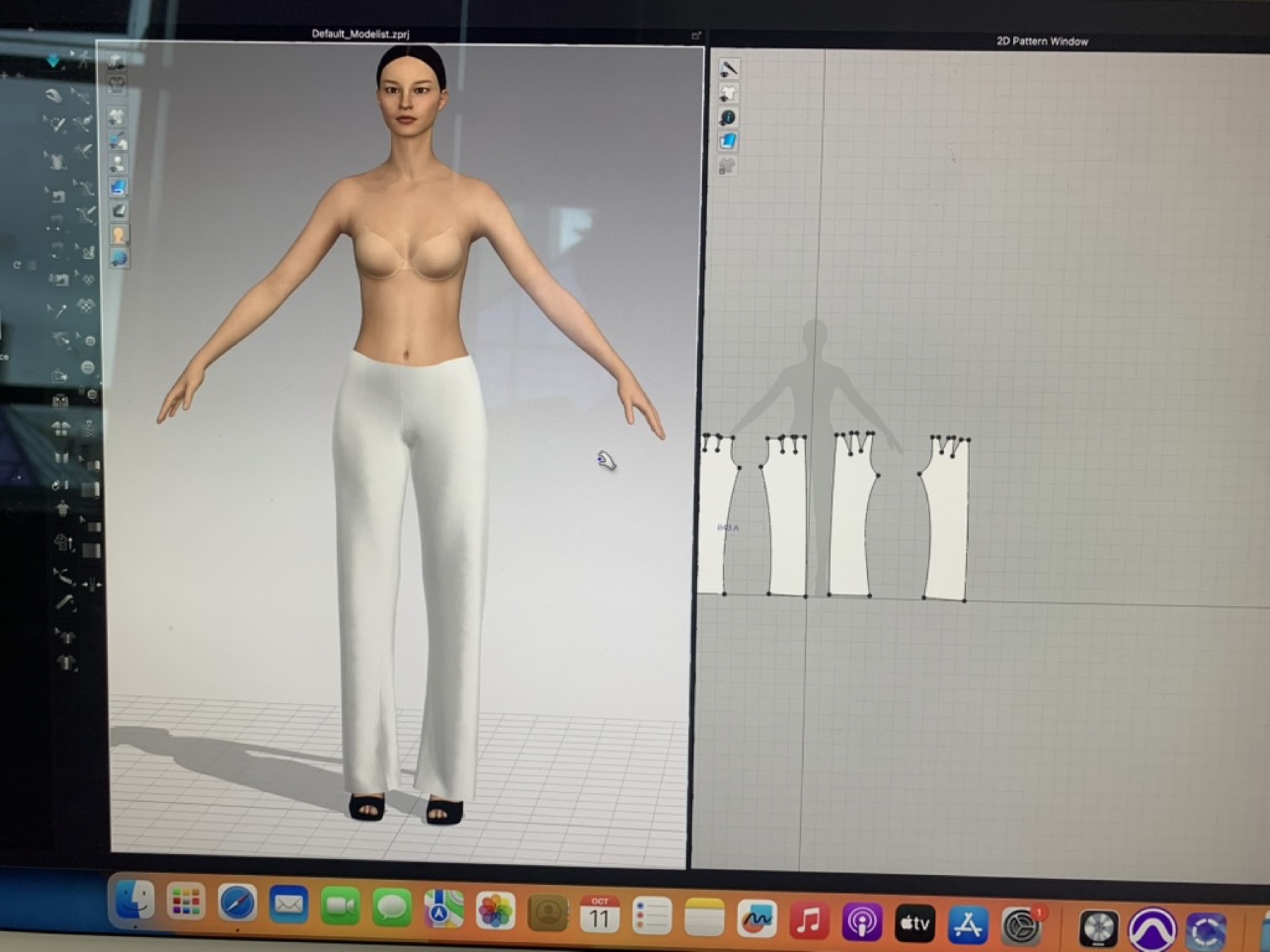Click the small avatar figure icon
The height and width of the screenshot is (952, 1270).
click(x=62, y=508)
